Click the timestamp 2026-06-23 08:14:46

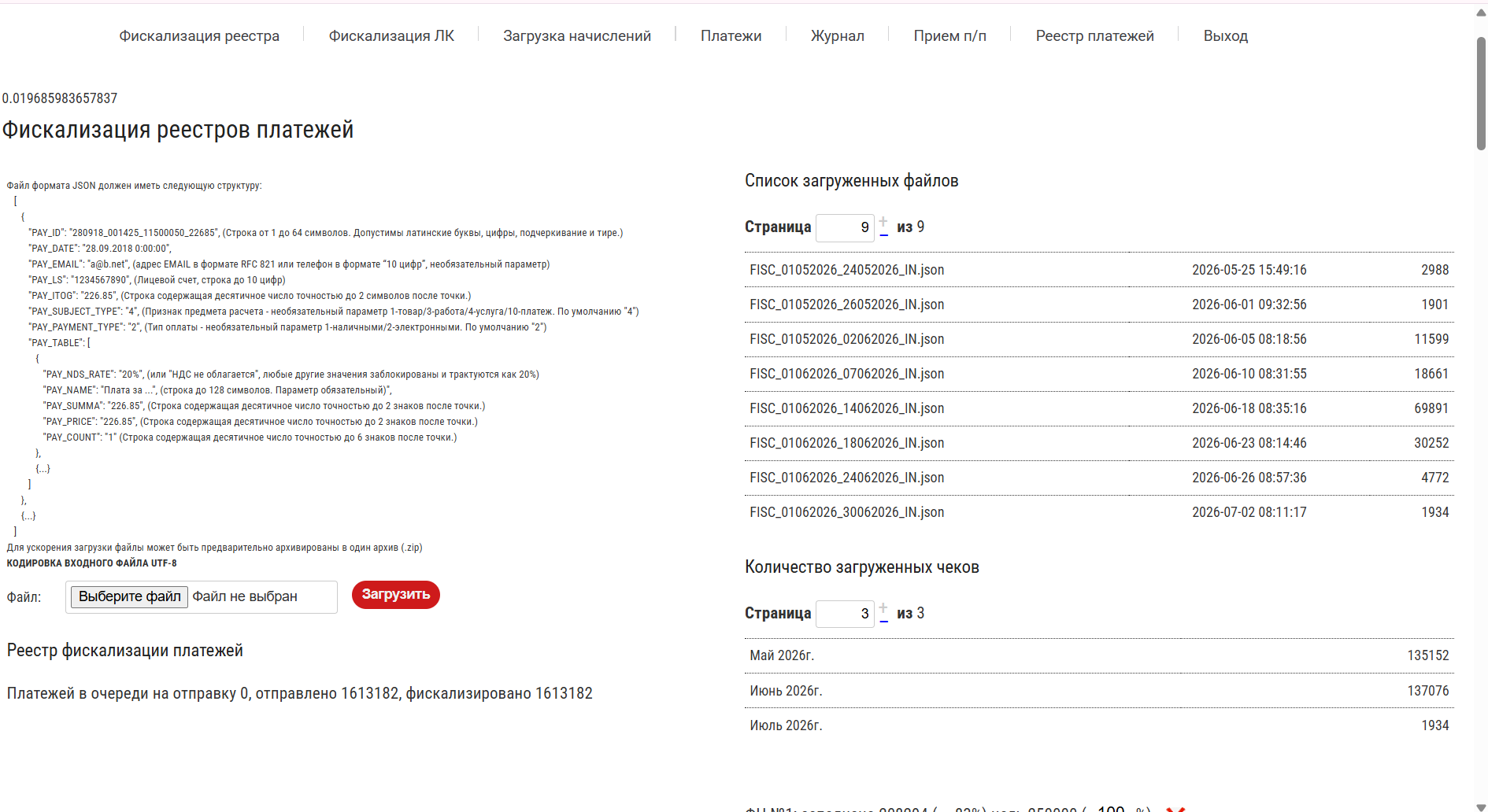click(1249, 443)
